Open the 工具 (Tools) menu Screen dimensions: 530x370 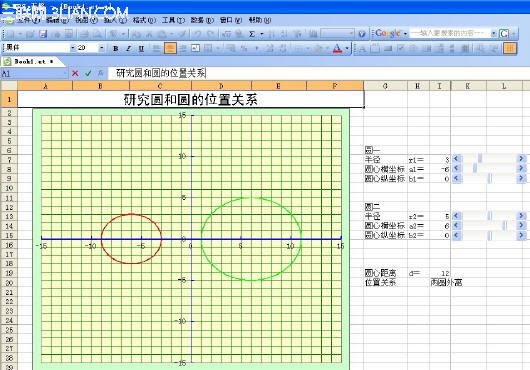click(173, 20)
